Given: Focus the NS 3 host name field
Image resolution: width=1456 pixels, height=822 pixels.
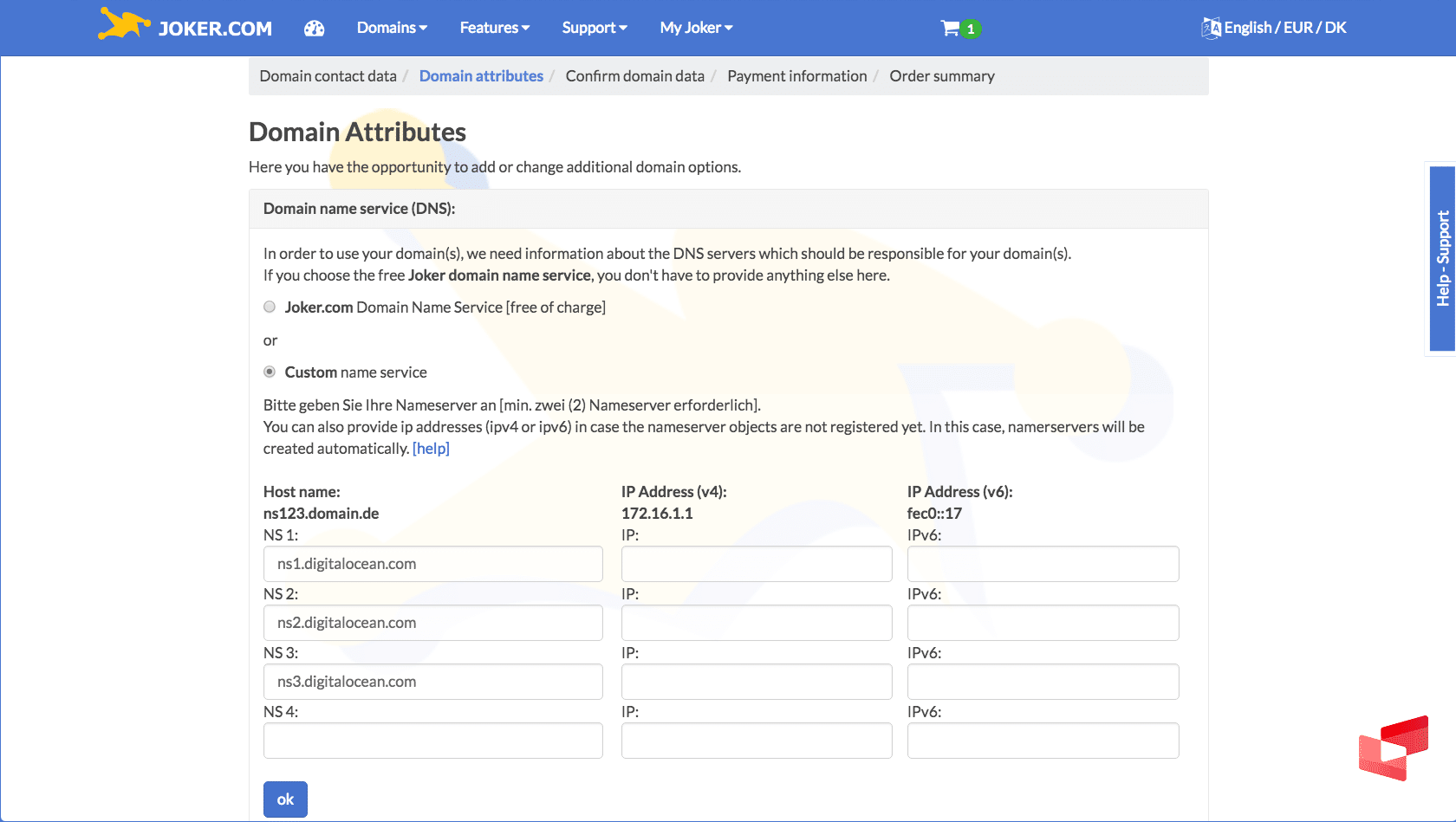Looking at the screenshot, I should pyautogui.click(x=433, y=682).
